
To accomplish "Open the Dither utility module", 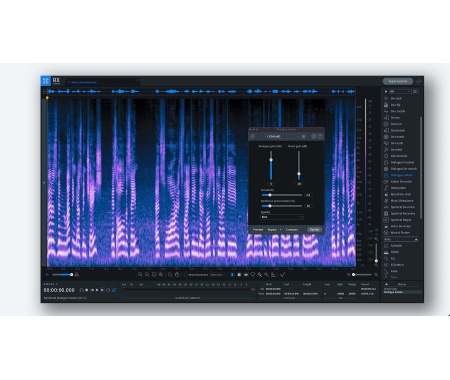I will [x=395, y=252].
